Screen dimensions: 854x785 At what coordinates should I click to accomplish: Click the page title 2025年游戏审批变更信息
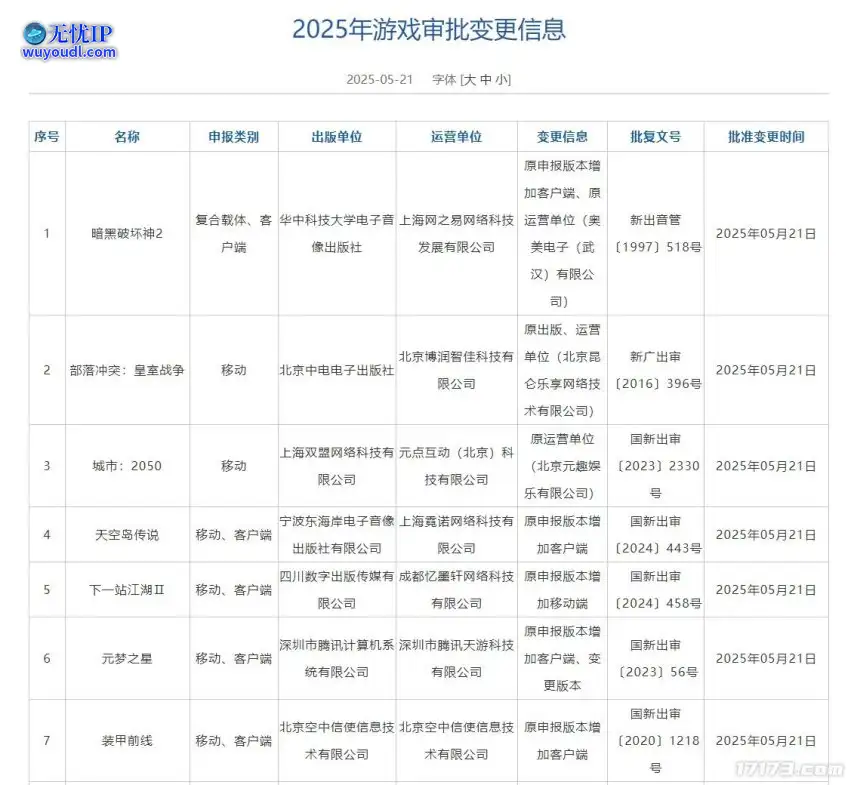[x=429, y=29]
